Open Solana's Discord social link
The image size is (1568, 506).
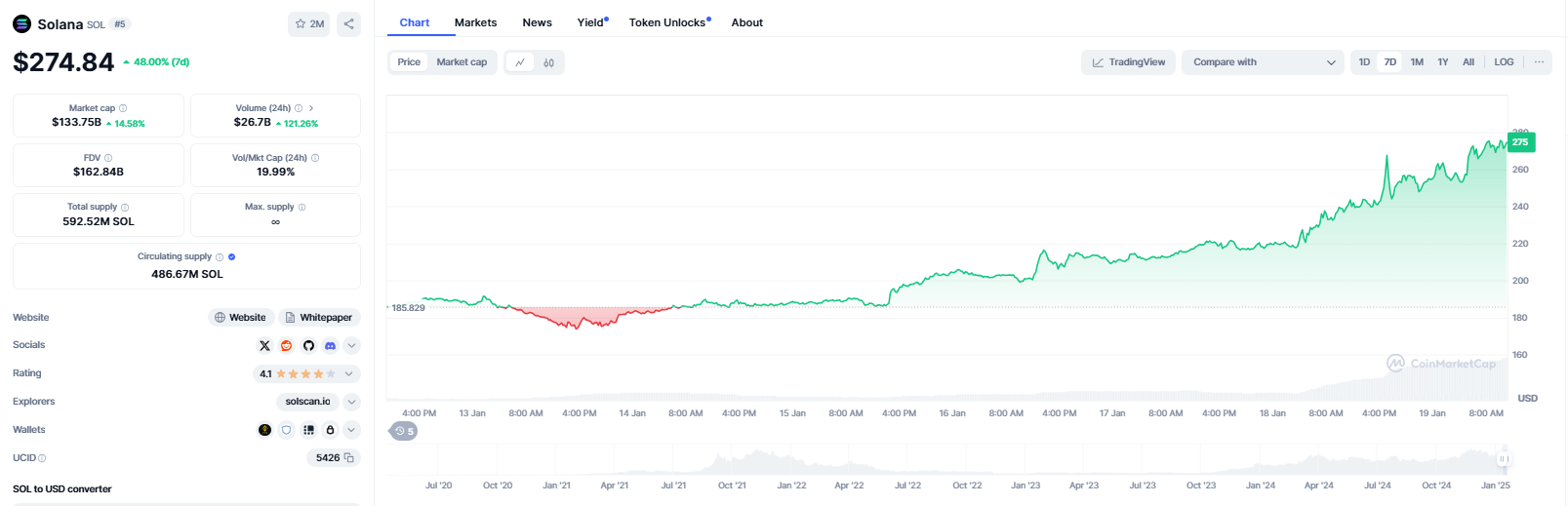click(x=330, y=346)
